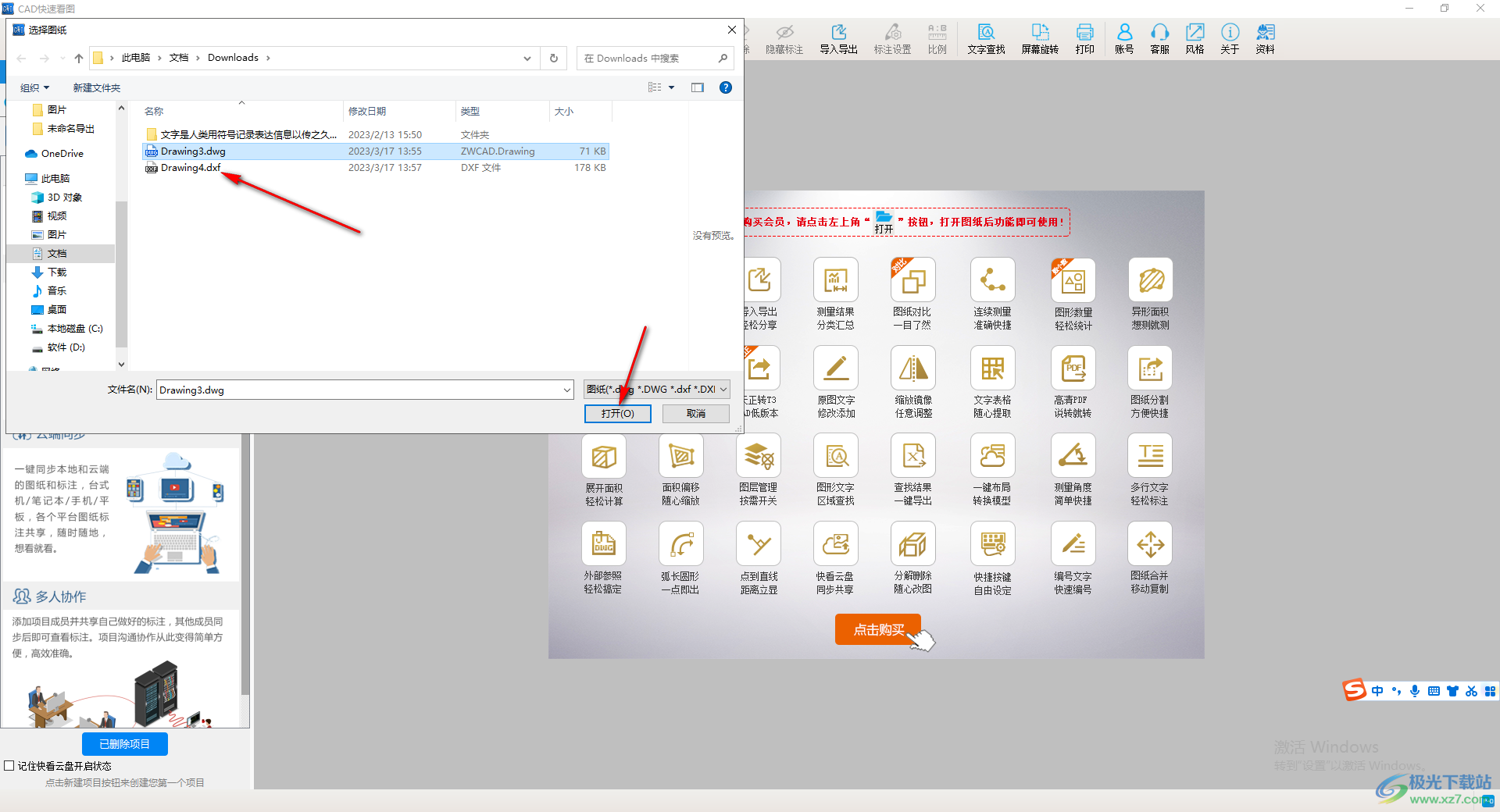Screen dimensions: 1500x812
Task: Toggle the preview pane button
Action: 698,87
